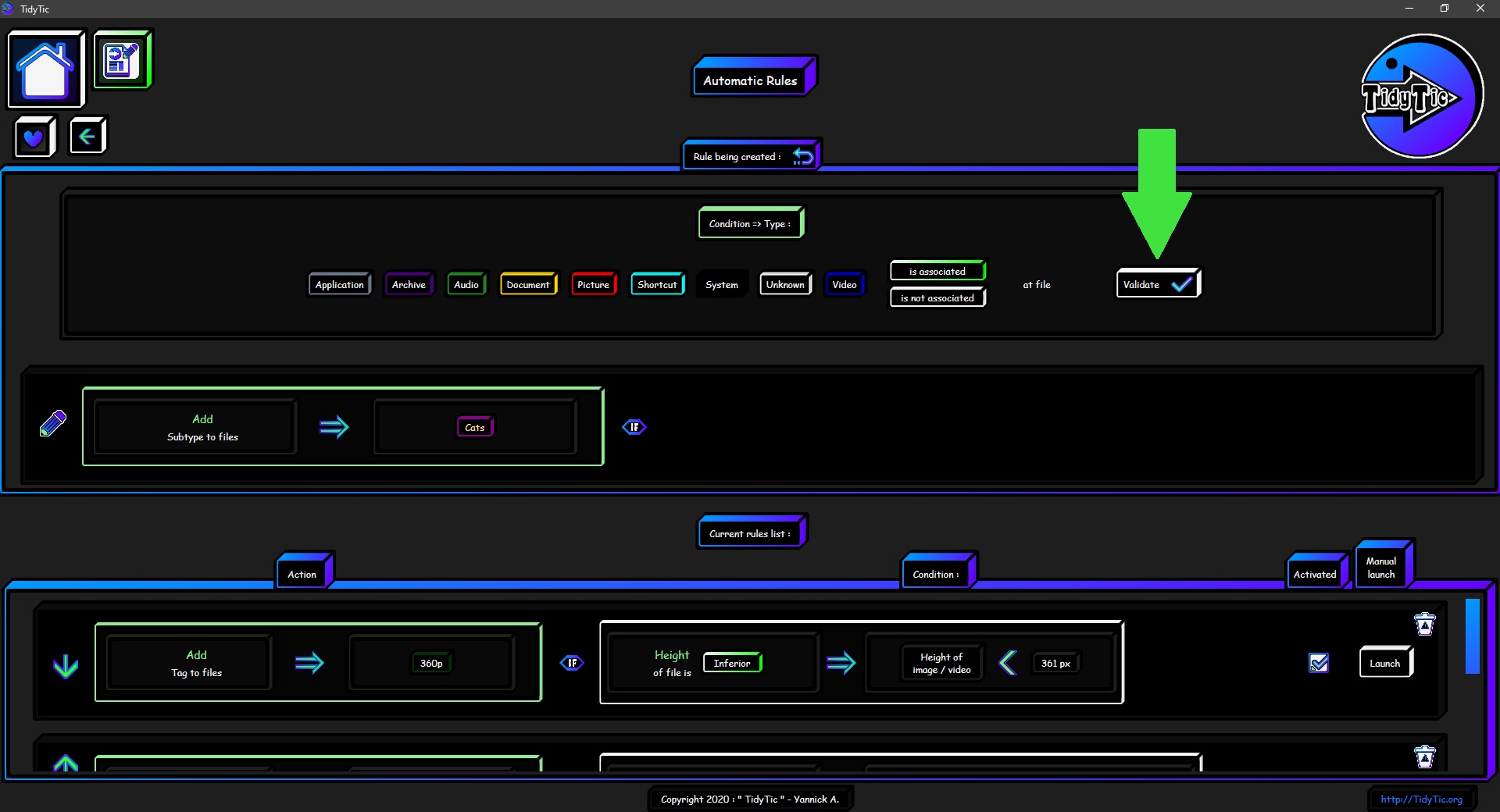Click the 'Add Tag to files' action box
The width and height of the screenshot is (1500, 812).
[190, 663]
